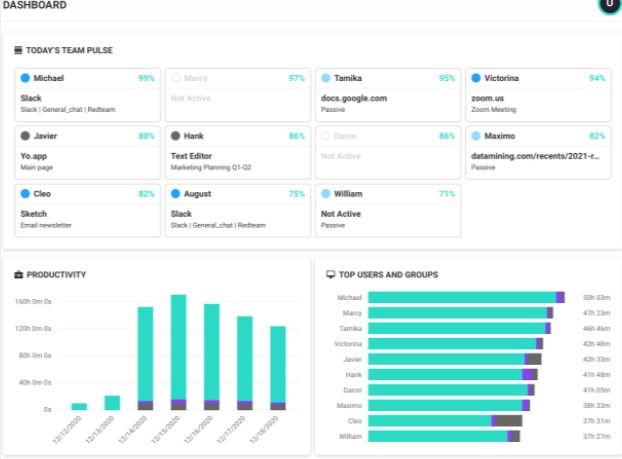Open Marcy's inactive team pulse card
The height and width of the screenshot is (459, 622).
[x=238, y=95]
